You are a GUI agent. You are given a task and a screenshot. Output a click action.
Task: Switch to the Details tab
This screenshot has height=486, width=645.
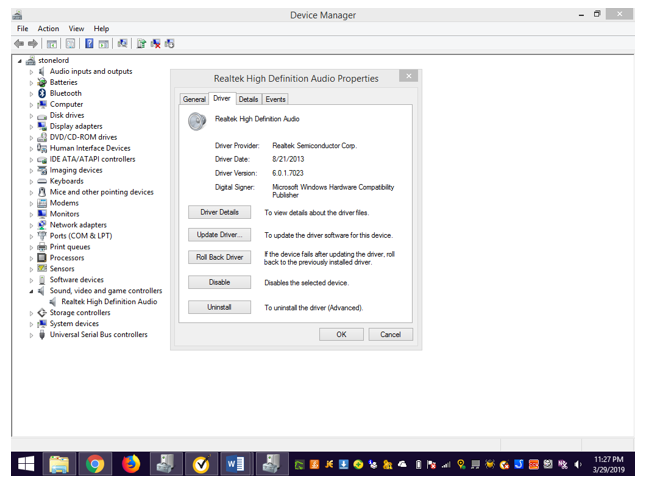tap(248, 99)
